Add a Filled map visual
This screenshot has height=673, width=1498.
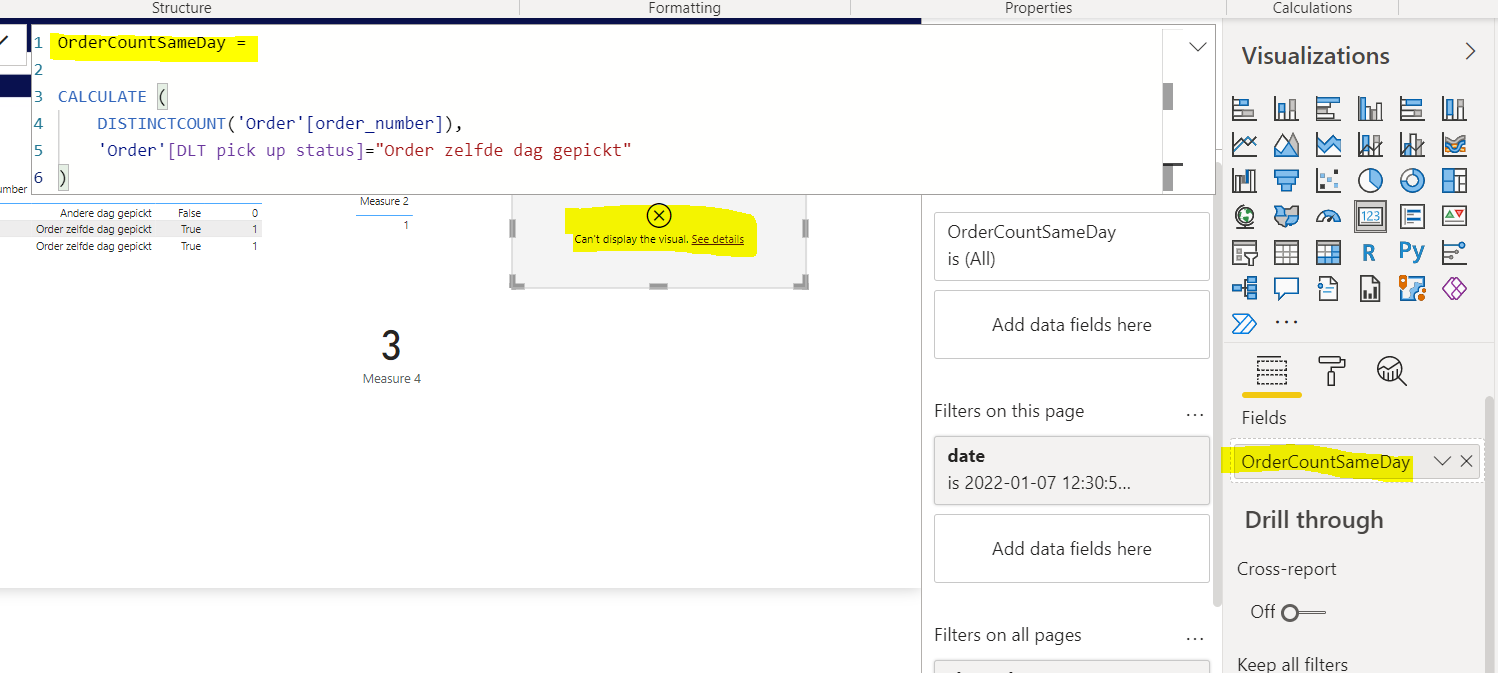tap(1286, 216)
